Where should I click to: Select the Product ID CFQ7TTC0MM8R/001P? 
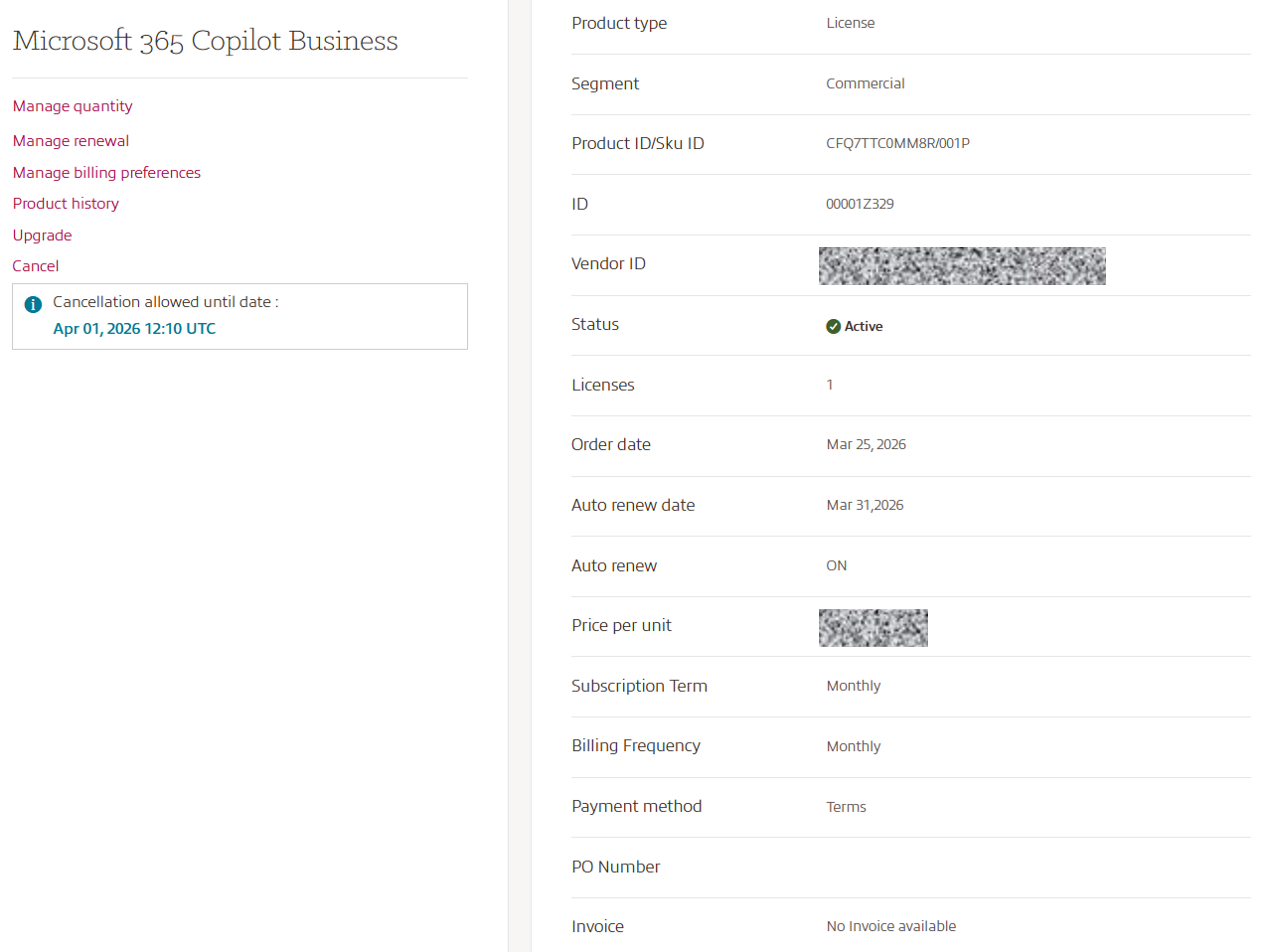898,143
